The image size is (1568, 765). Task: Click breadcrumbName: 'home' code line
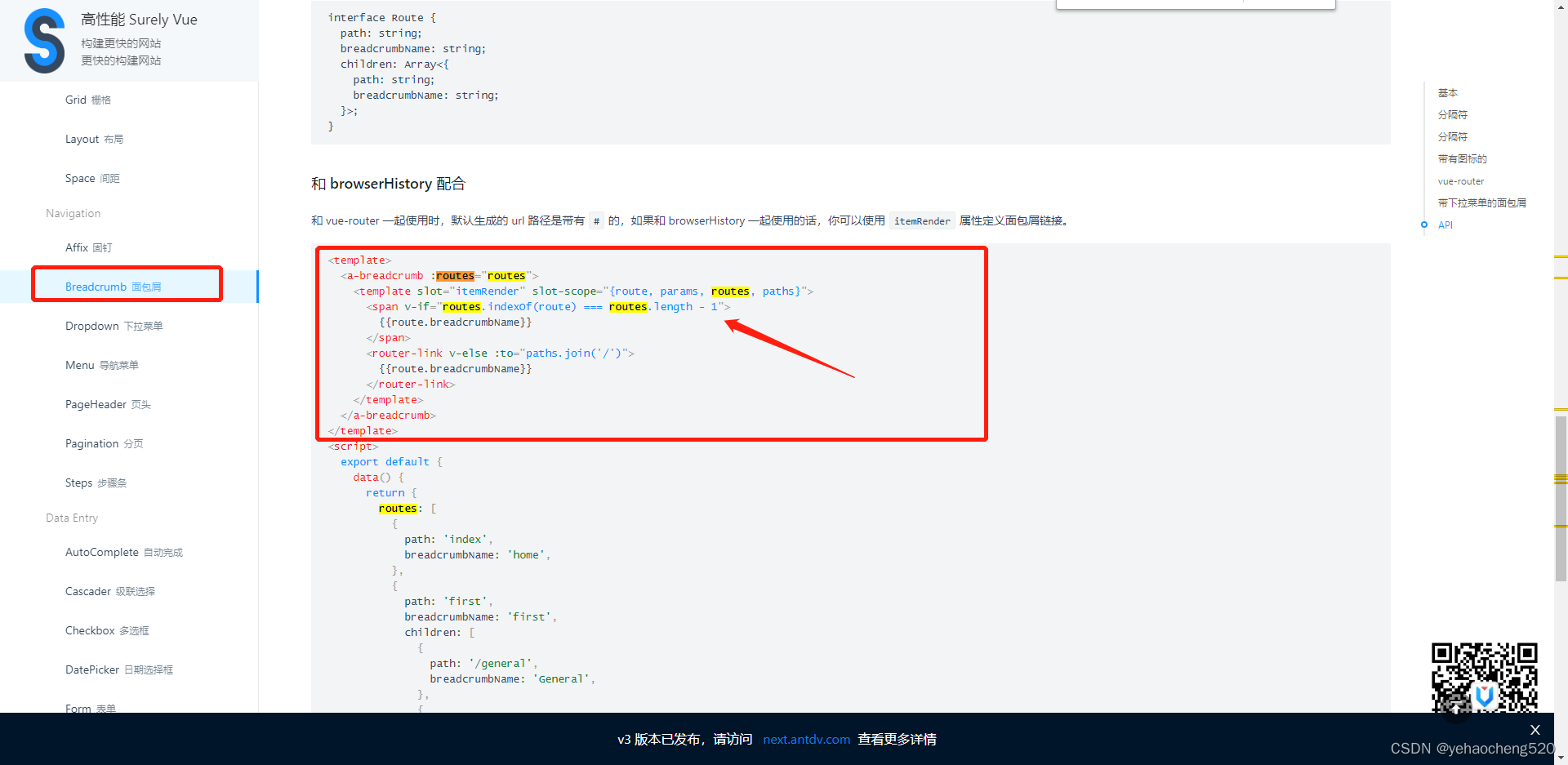(x=477, y=555)
